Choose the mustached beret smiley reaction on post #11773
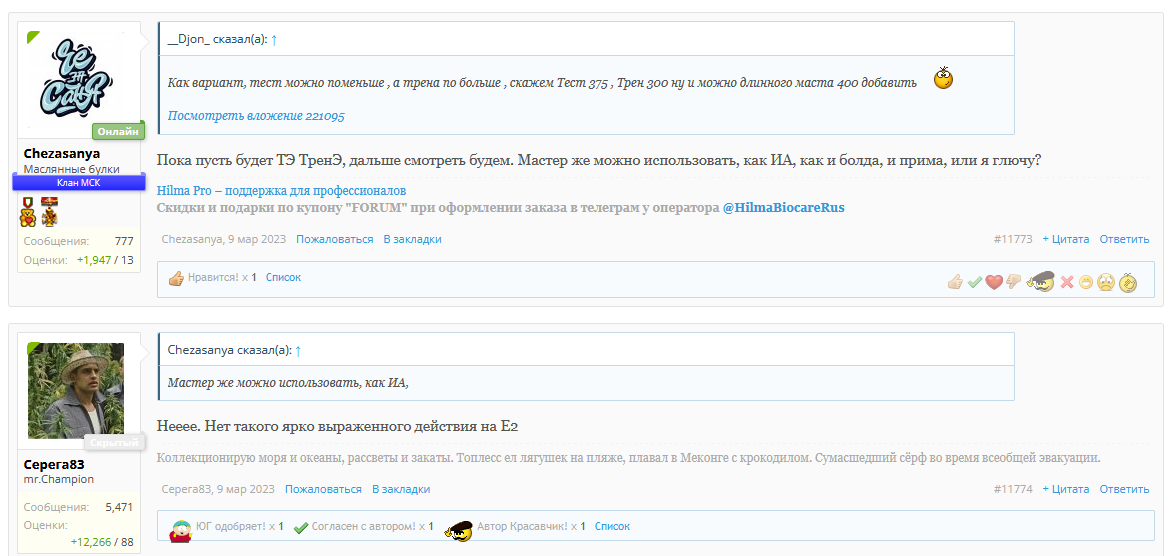 1041,281
